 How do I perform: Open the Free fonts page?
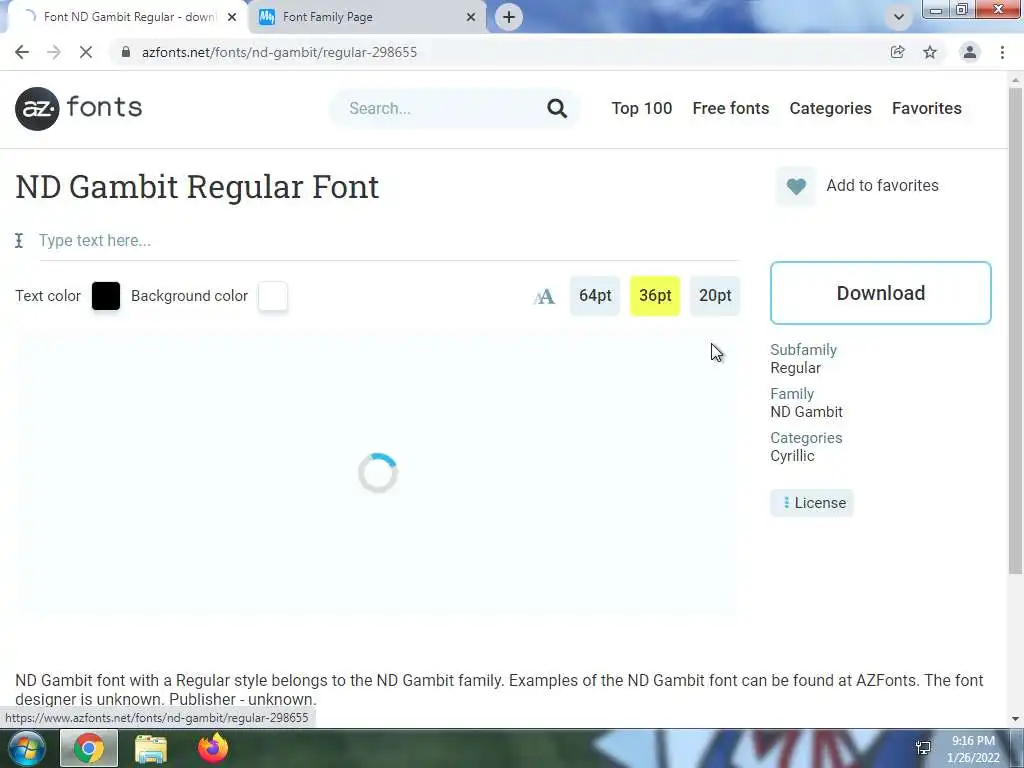coord(731,108)
